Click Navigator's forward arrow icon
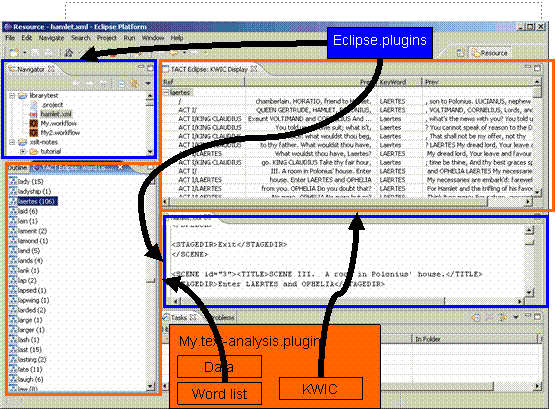556x409 pixels. pos(89,83)
